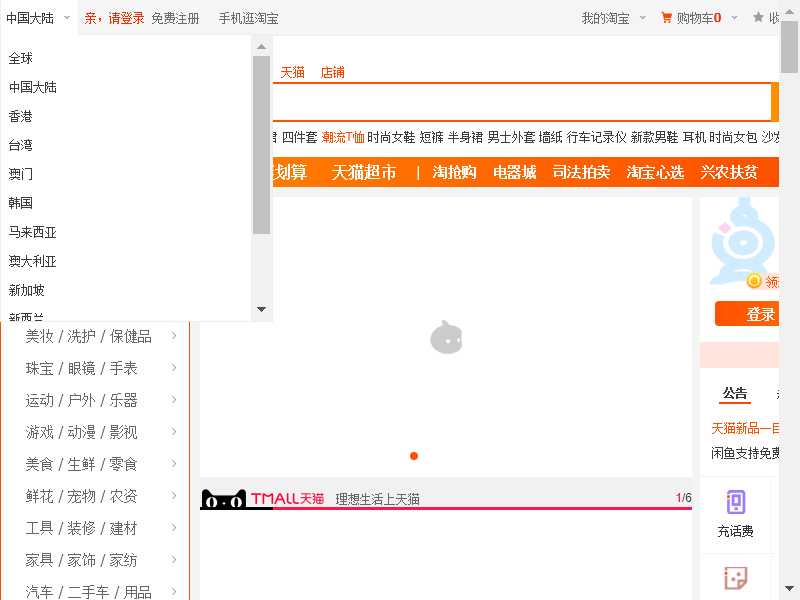Click the TMALL天猫 brand text

coord(287,498)
